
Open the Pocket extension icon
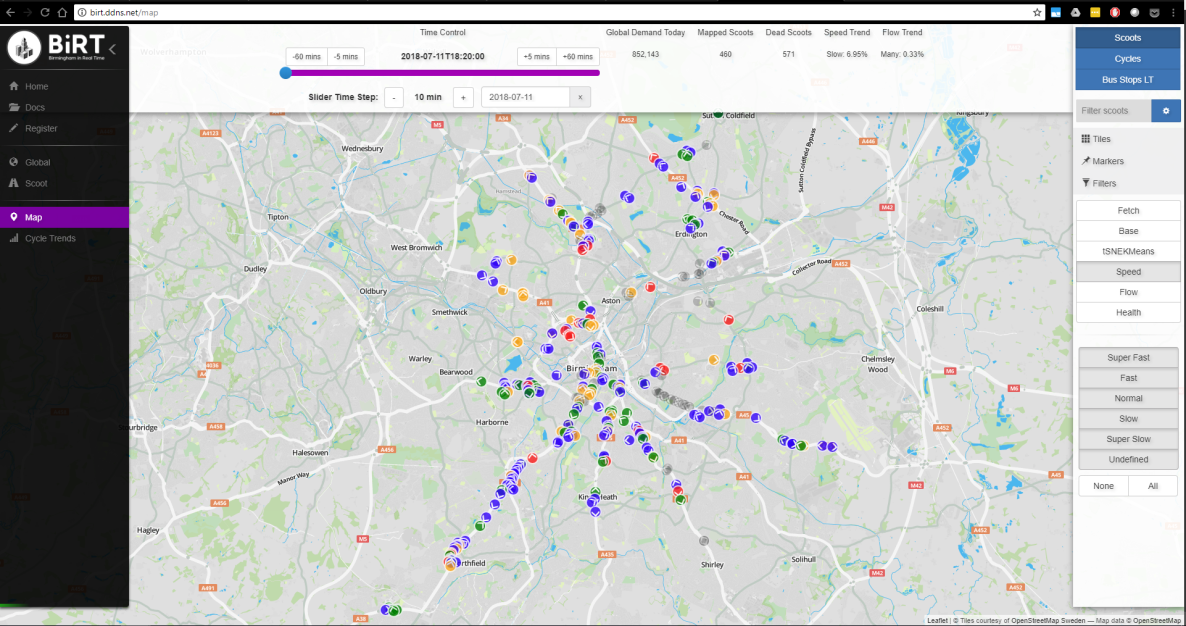tap(1154, 12)
